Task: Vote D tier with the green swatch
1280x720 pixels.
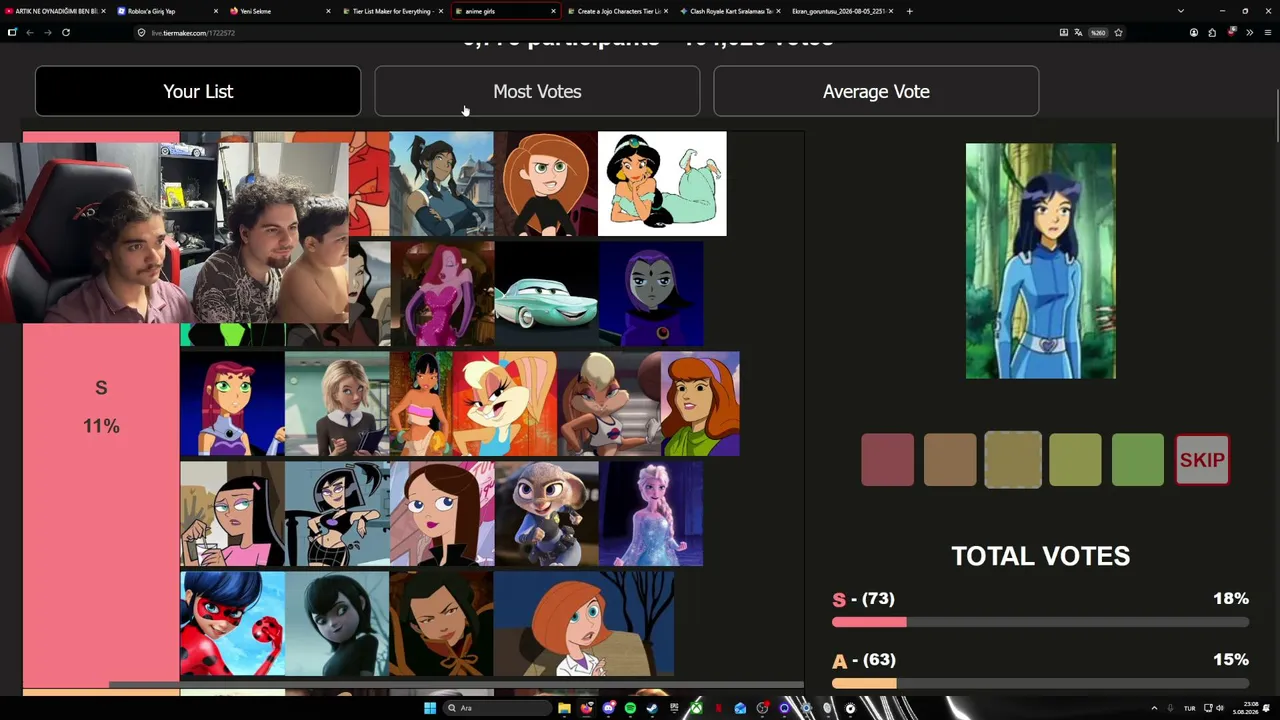Action: point(1138,460)
